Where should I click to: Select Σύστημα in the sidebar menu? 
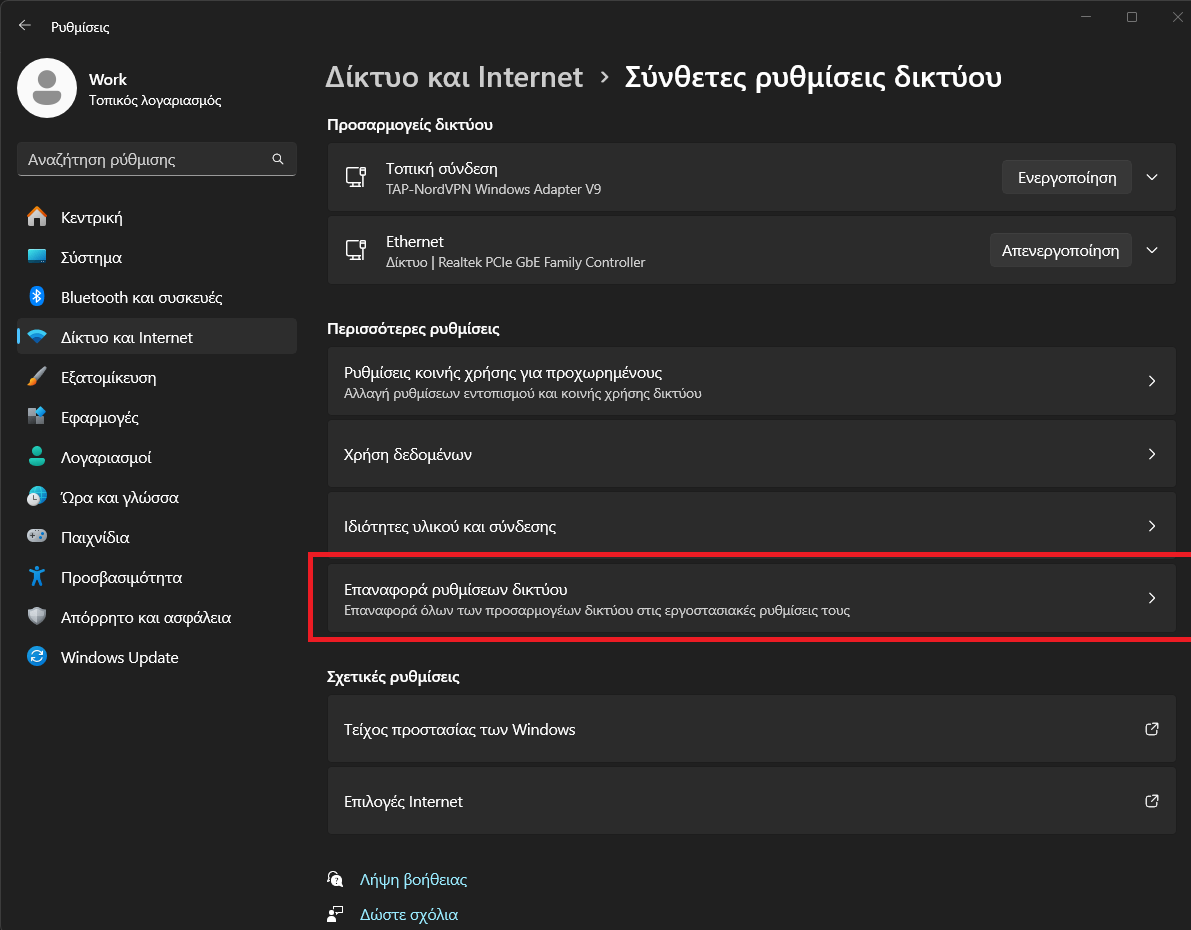click(x=91, y=257)
